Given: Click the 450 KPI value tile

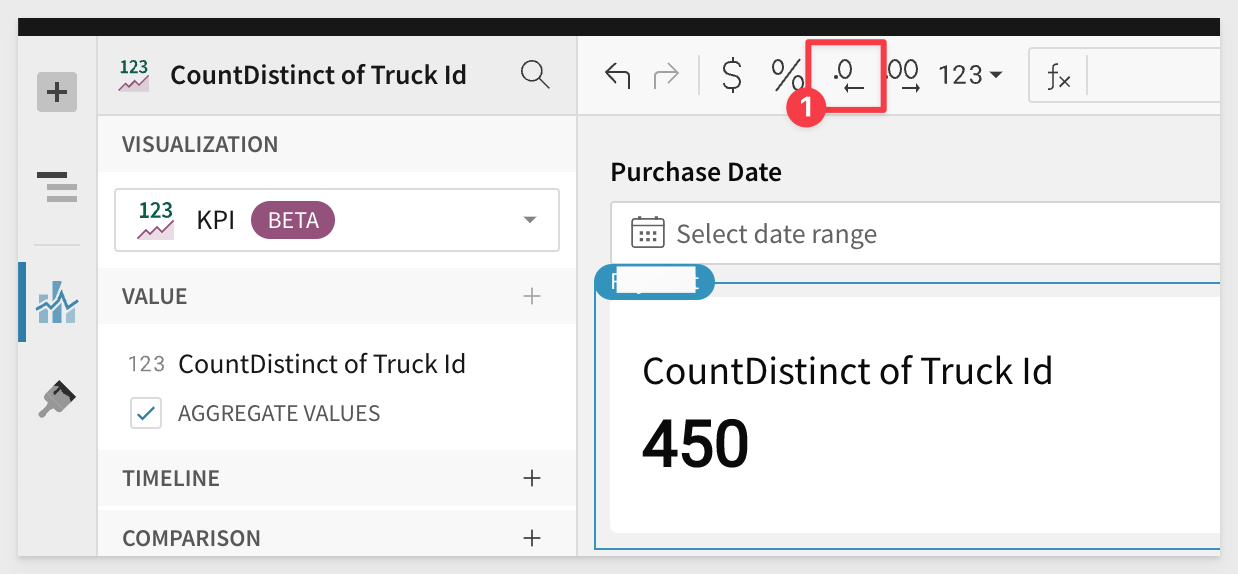Looking at the screenshot, I should pos(696,444).
